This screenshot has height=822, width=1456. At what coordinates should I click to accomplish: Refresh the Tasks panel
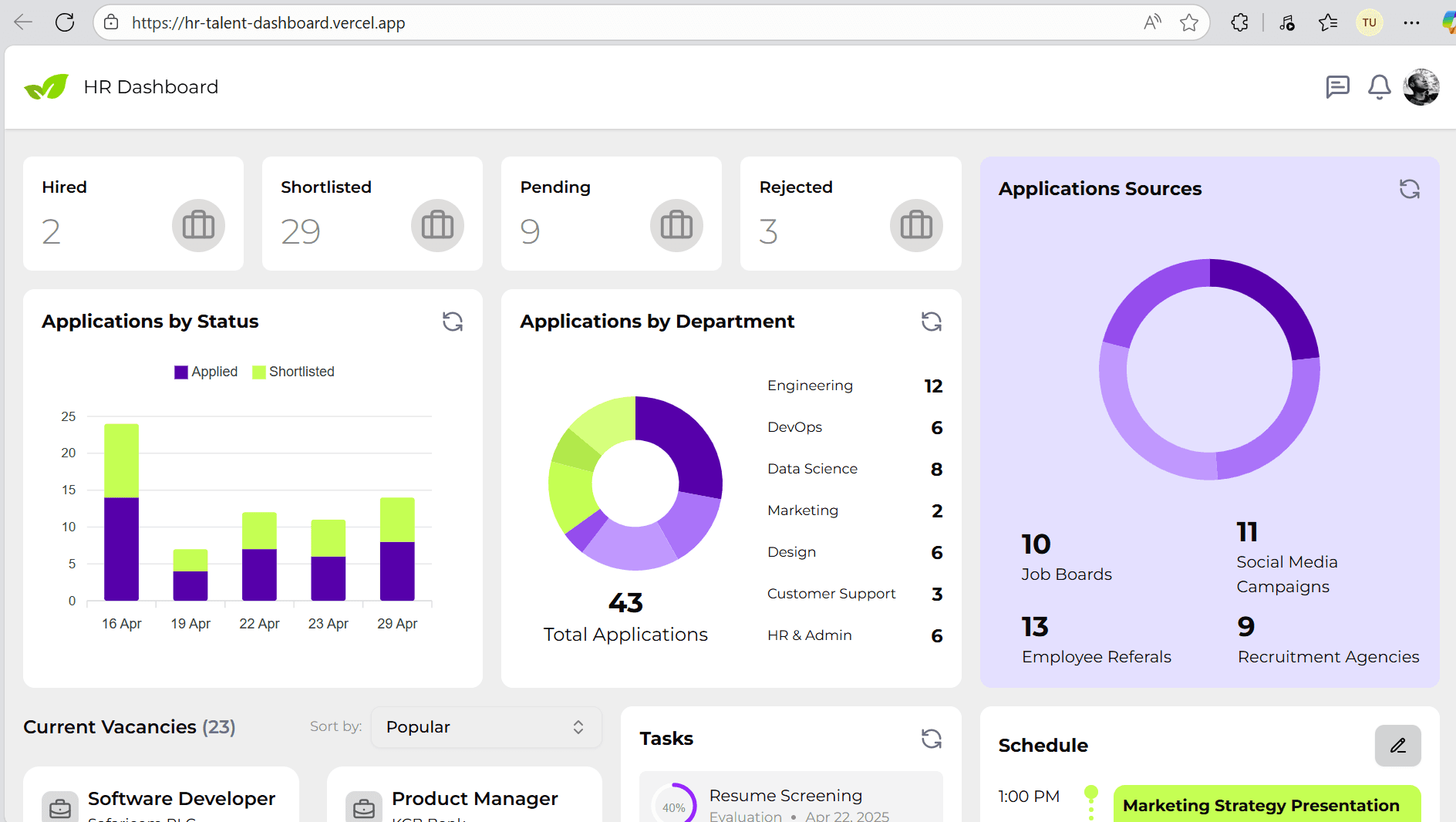coord(932,739)
